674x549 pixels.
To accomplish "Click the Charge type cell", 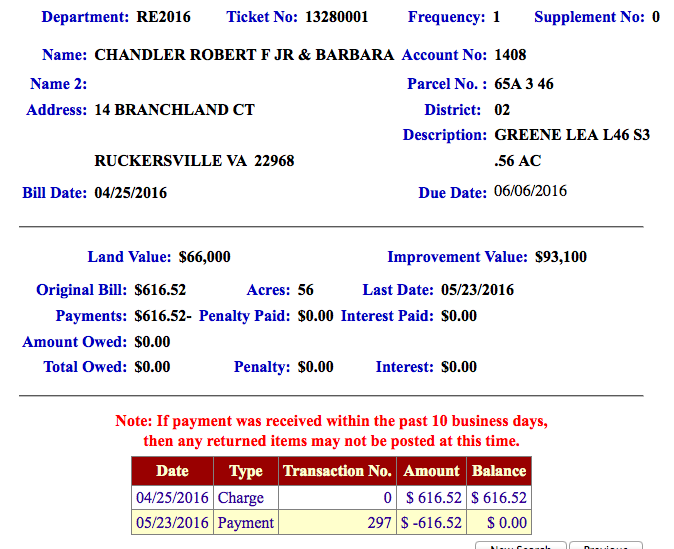I will click(x=246, y=498).
